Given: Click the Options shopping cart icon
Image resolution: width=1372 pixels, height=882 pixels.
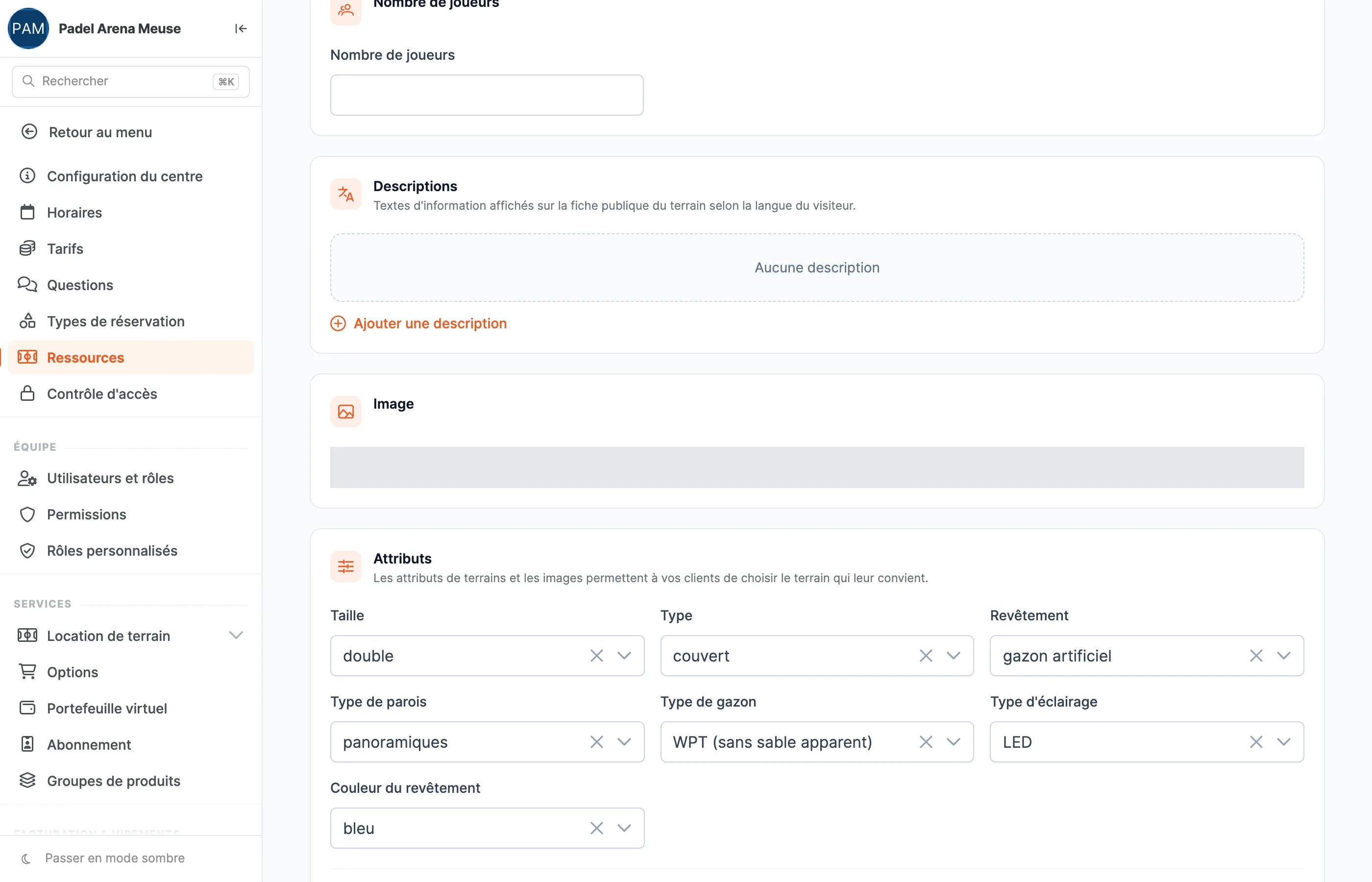Looking at the screenshot, I should (x=27, y=672).
